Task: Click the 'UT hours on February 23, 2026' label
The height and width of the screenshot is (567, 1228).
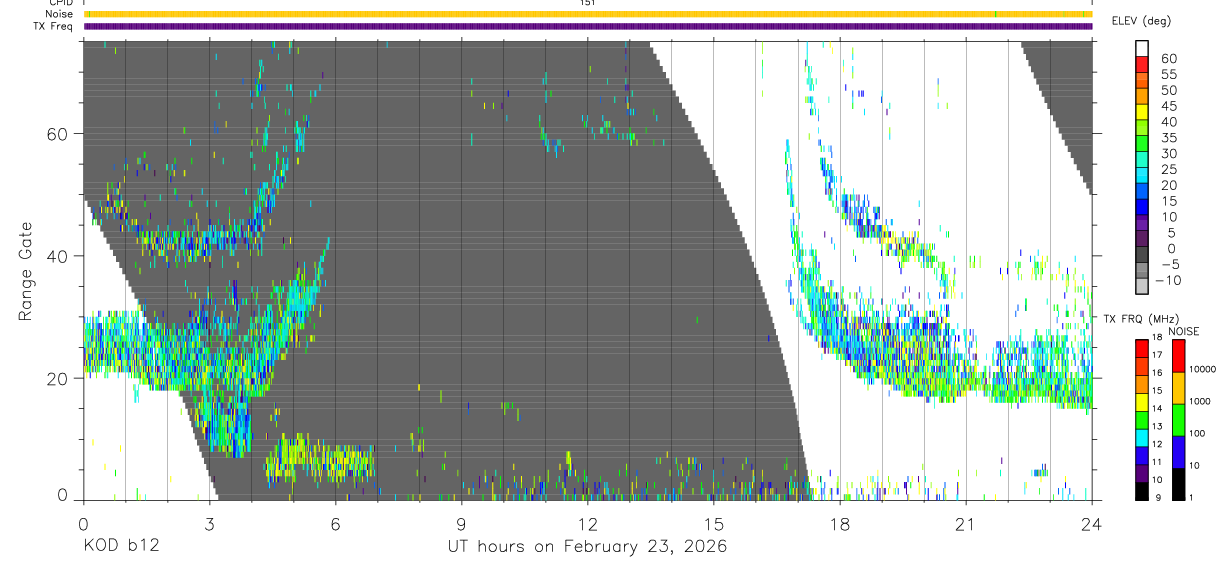Action: pyautogui.click(x=587, y=547)
